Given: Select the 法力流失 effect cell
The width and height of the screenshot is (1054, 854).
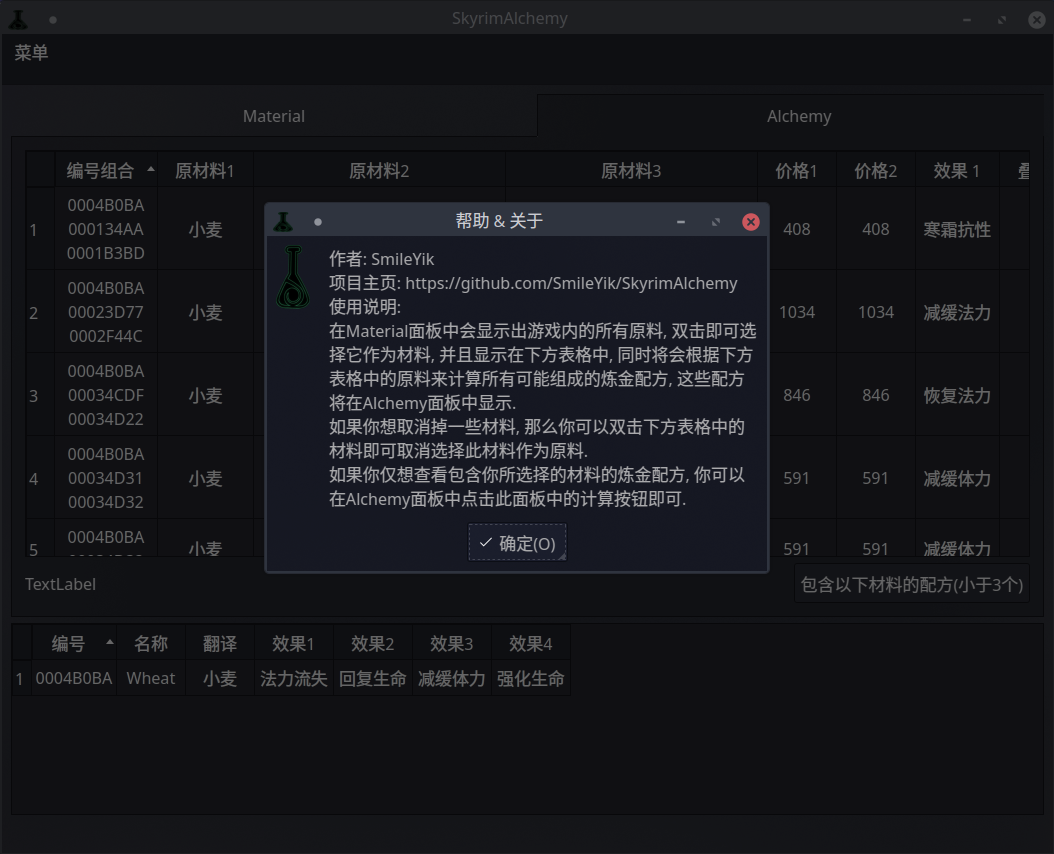Looking at the screenshot, I should [293, 678].
